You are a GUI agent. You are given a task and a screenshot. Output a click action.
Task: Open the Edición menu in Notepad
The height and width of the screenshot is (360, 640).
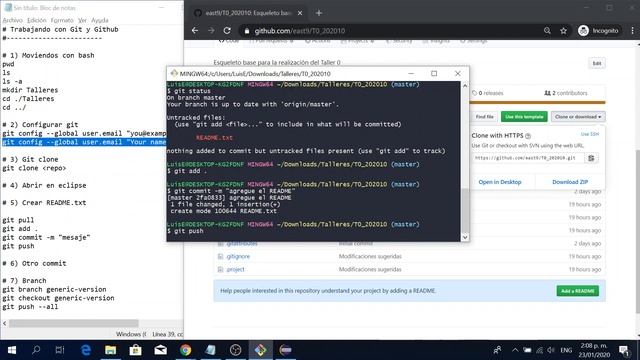(x=37, y=20)
